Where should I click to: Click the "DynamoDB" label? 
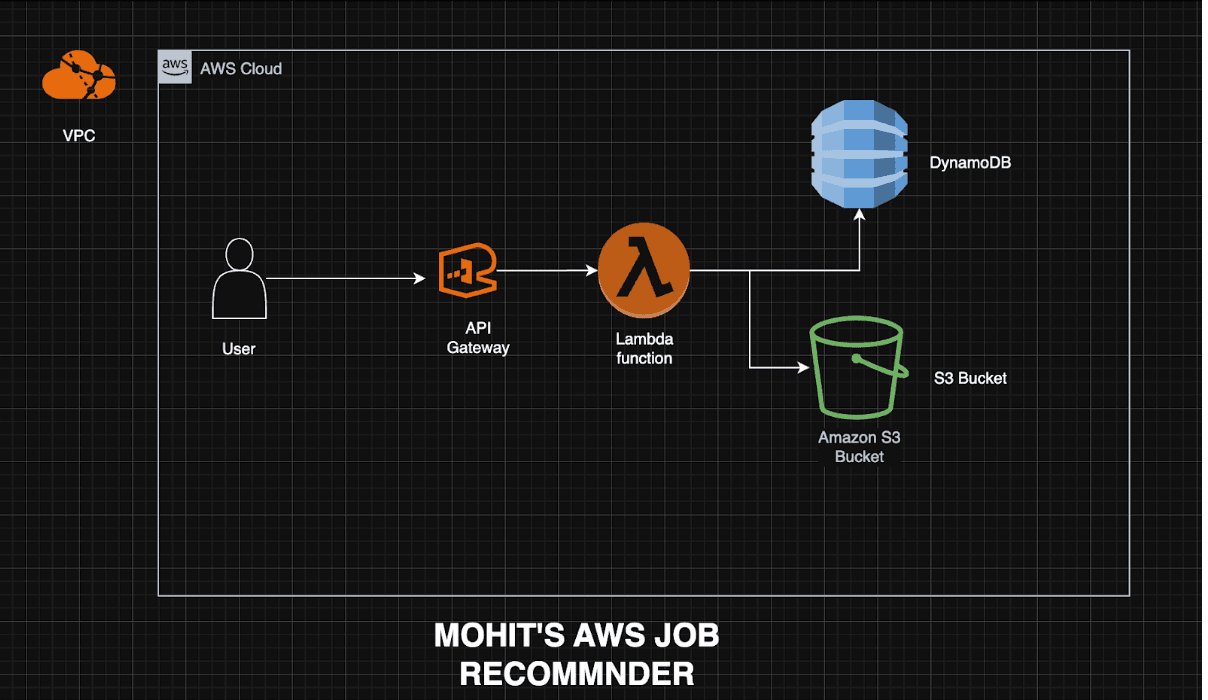click(970, 161)
